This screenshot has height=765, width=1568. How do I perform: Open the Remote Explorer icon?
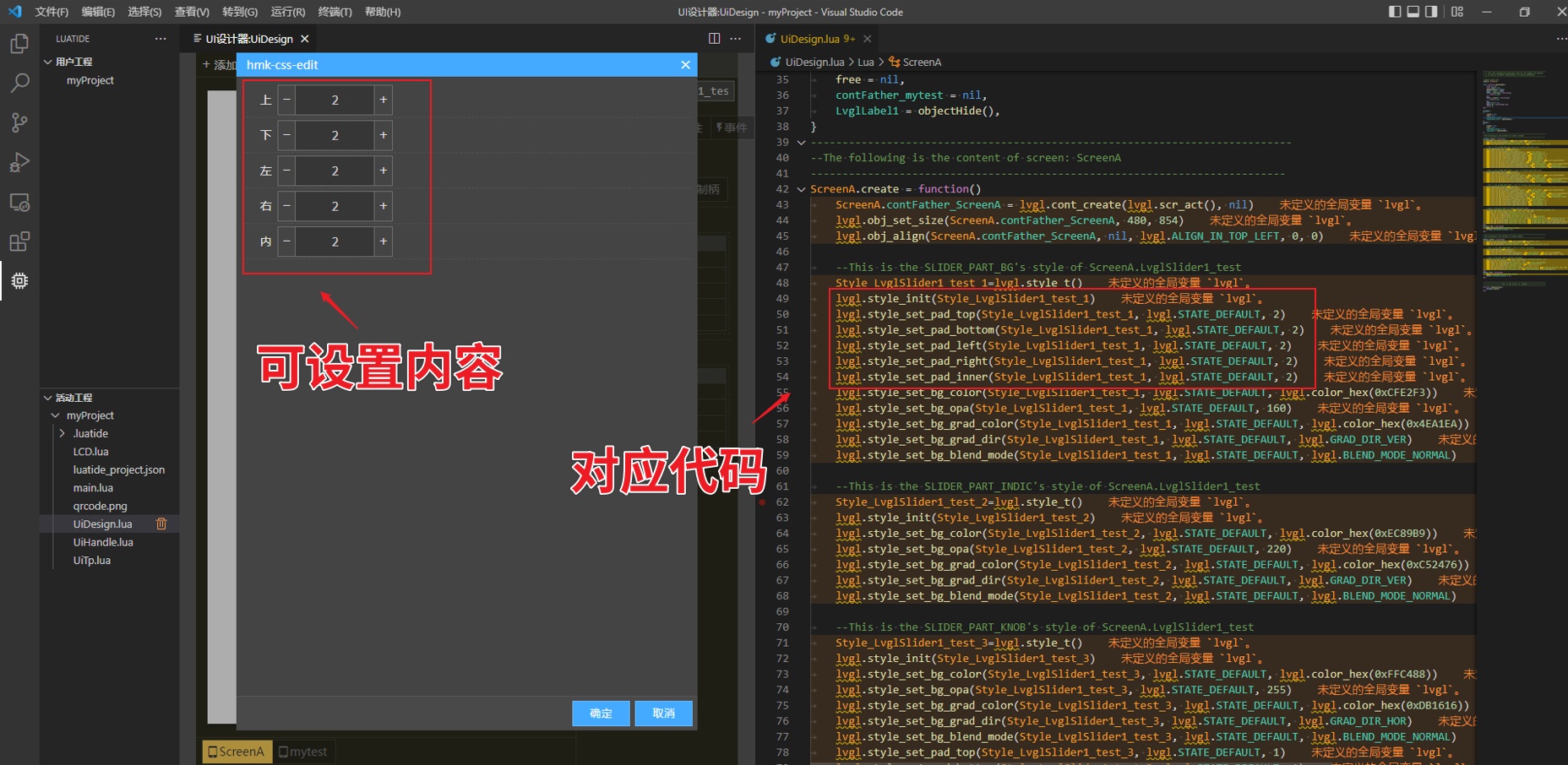19,202
